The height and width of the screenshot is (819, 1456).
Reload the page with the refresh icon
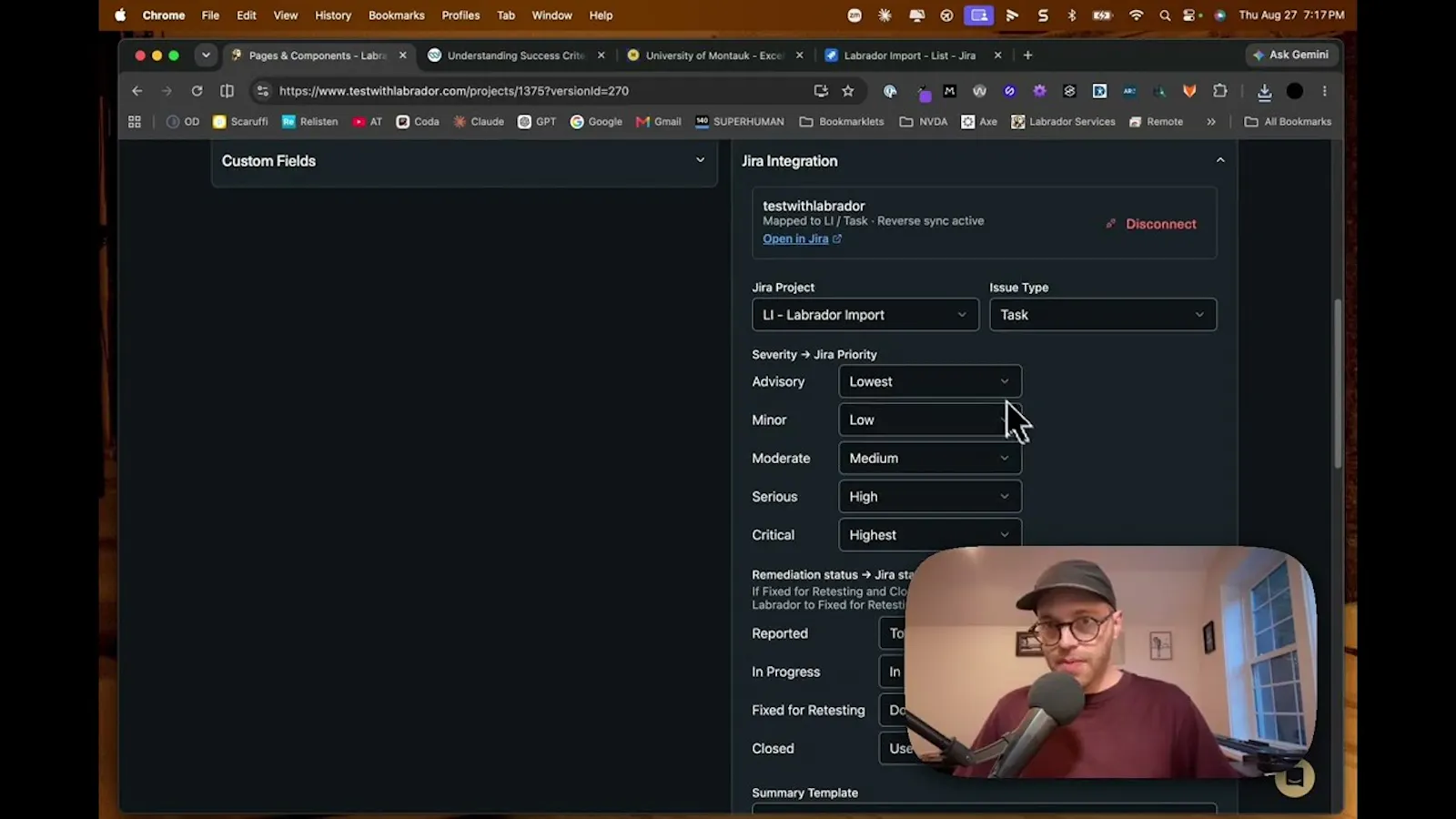[197, 91]
